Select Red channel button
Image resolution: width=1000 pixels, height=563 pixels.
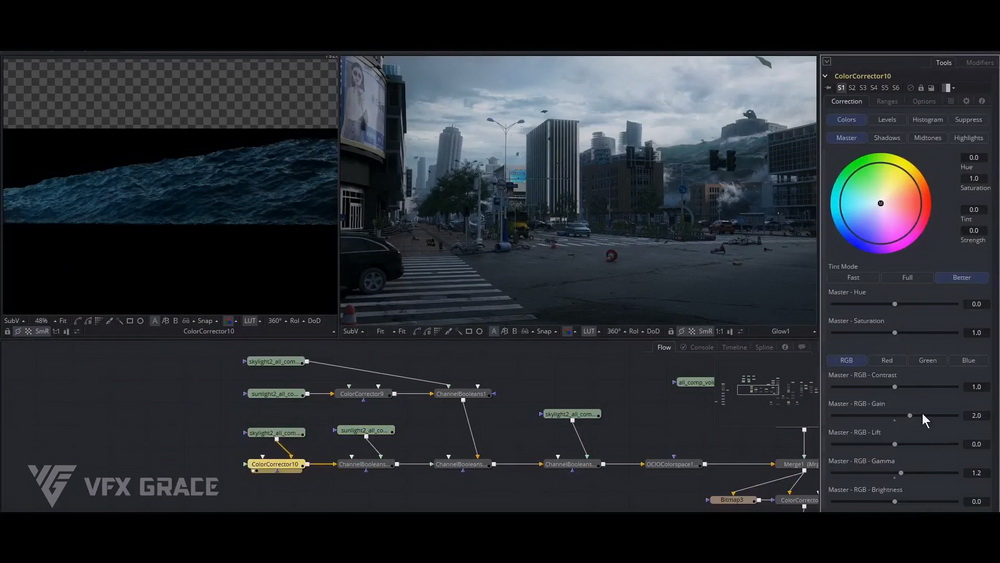click(886, 360)
